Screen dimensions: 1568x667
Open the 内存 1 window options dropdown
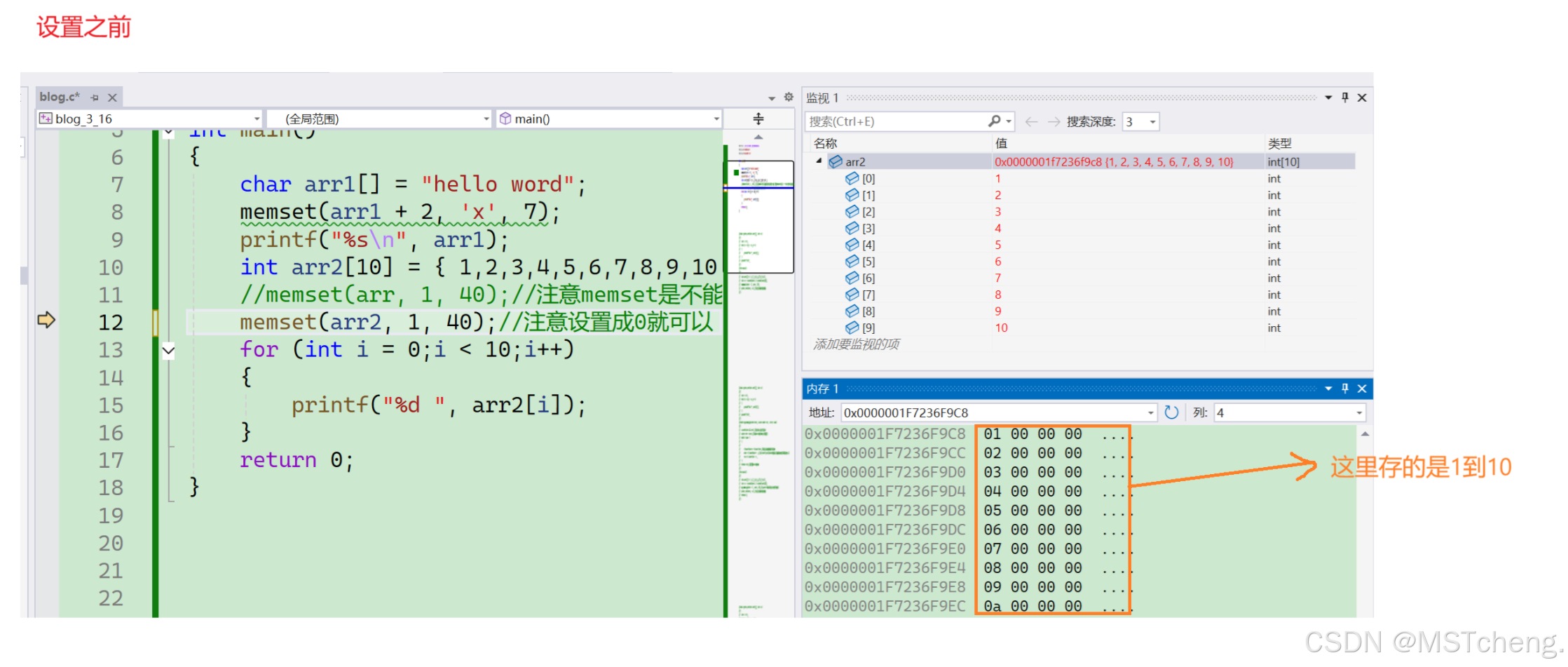tap(1328, 389)
